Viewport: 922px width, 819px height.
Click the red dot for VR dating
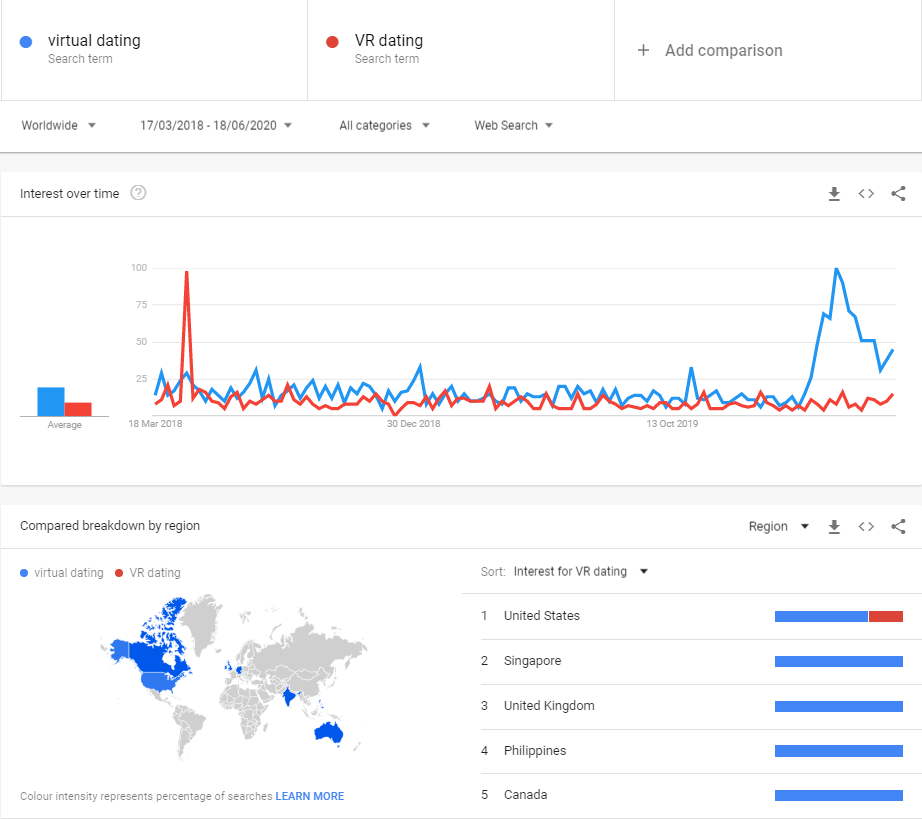[x=332, y=42]
